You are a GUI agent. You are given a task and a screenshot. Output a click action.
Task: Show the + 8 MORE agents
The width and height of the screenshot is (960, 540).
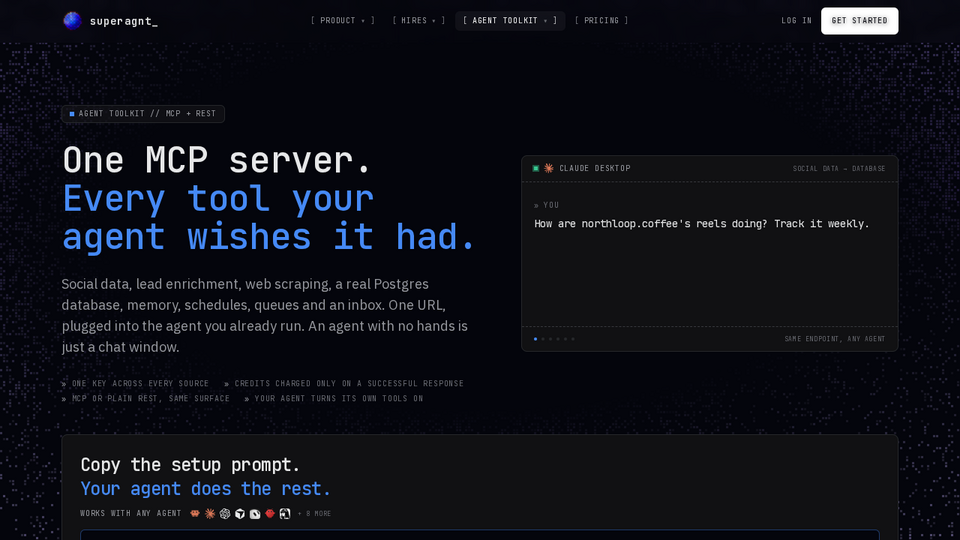coord(314,514)
